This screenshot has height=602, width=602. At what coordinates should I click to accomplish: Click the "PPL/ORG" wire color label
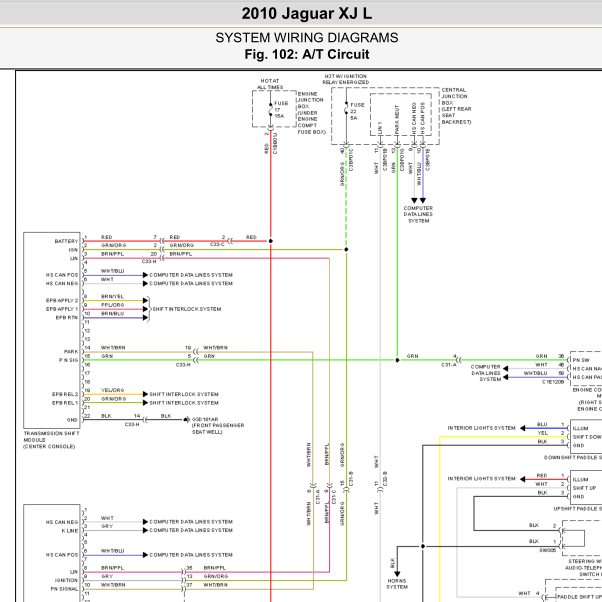(x=112, y=305)
